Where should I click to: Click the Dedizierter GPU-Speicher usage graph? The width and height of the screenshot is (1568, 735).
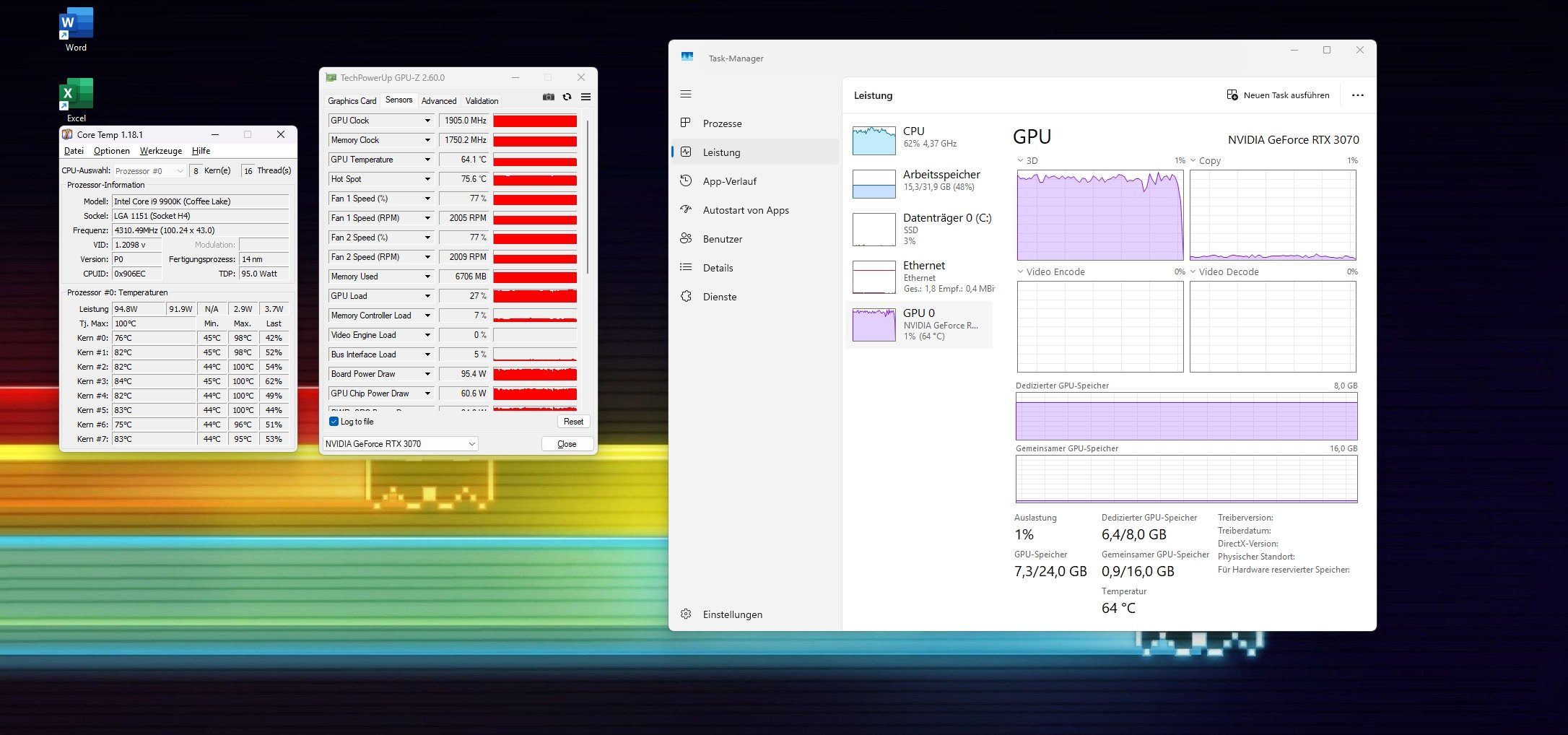(x=1186, y=417)
